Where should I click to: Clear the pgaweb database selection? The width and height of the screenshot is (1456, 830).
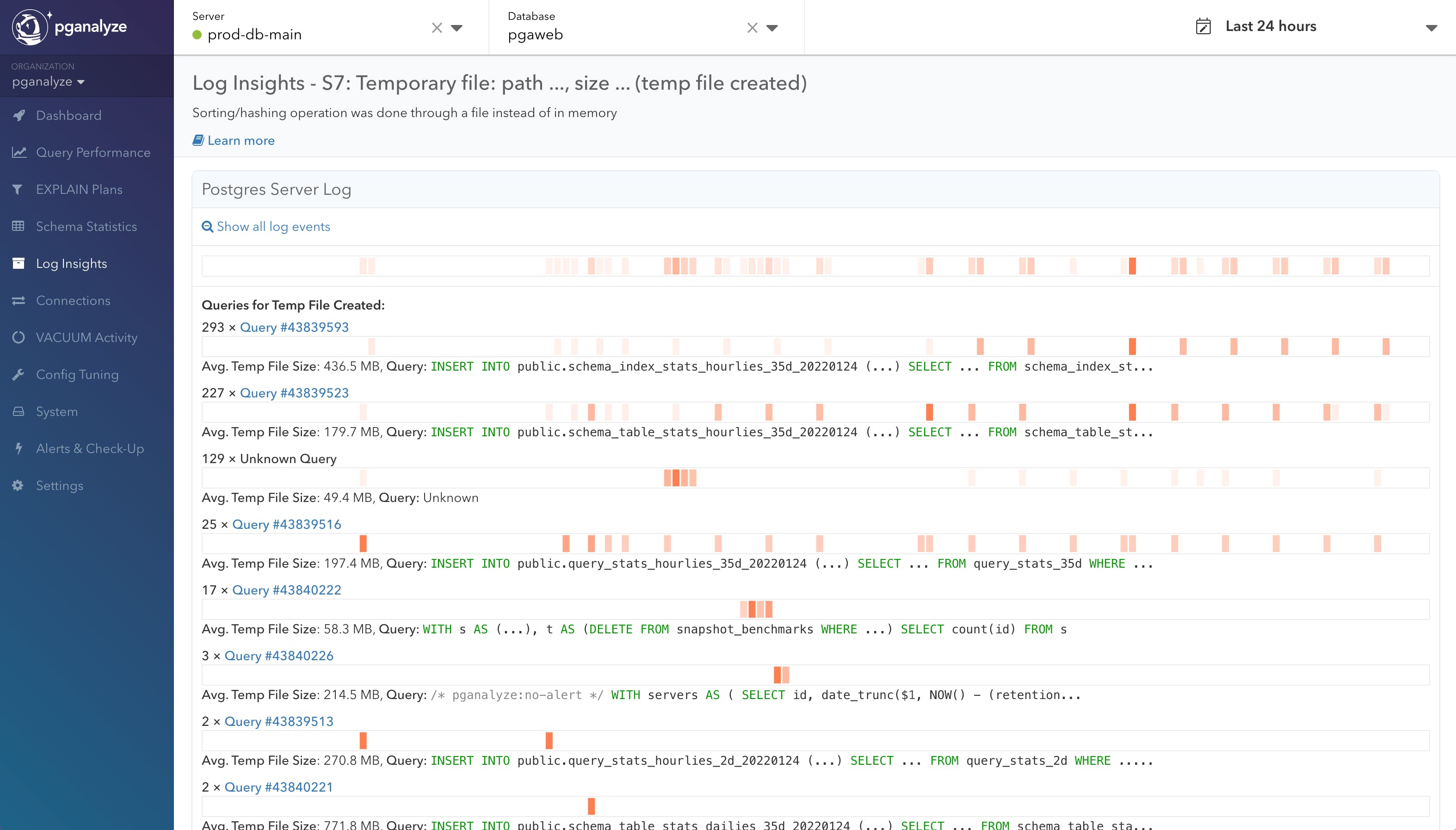pyautogui.click(x=752, y=28)
